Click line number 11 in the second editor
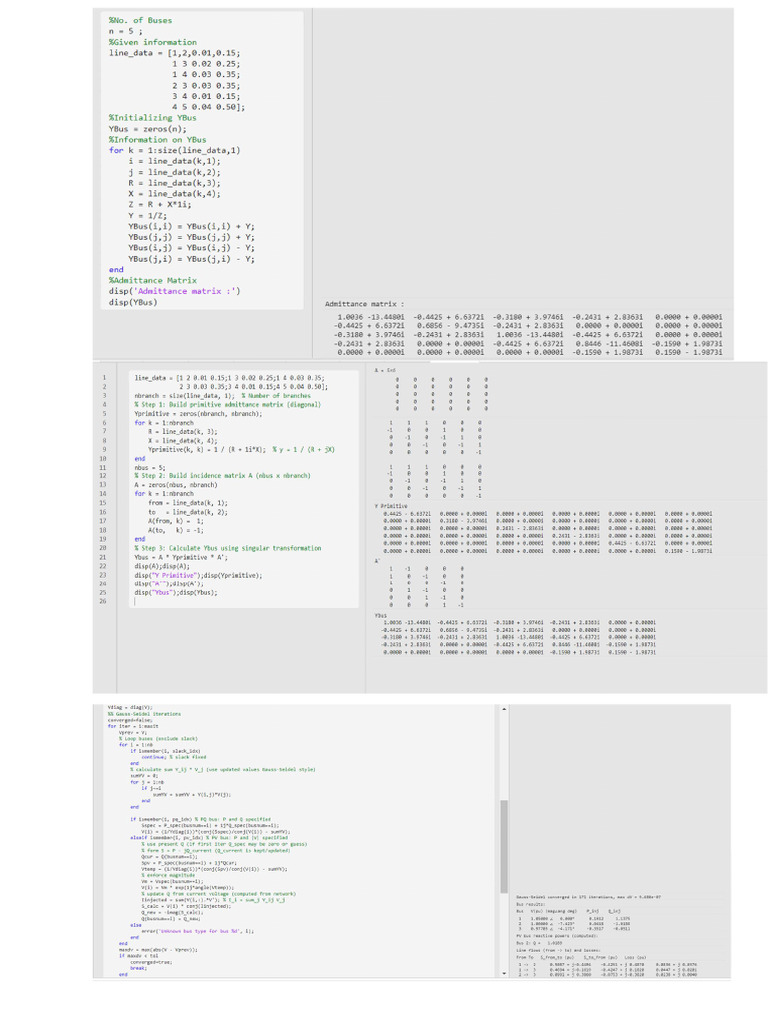The image size is (768, 1024). (103, 467)
